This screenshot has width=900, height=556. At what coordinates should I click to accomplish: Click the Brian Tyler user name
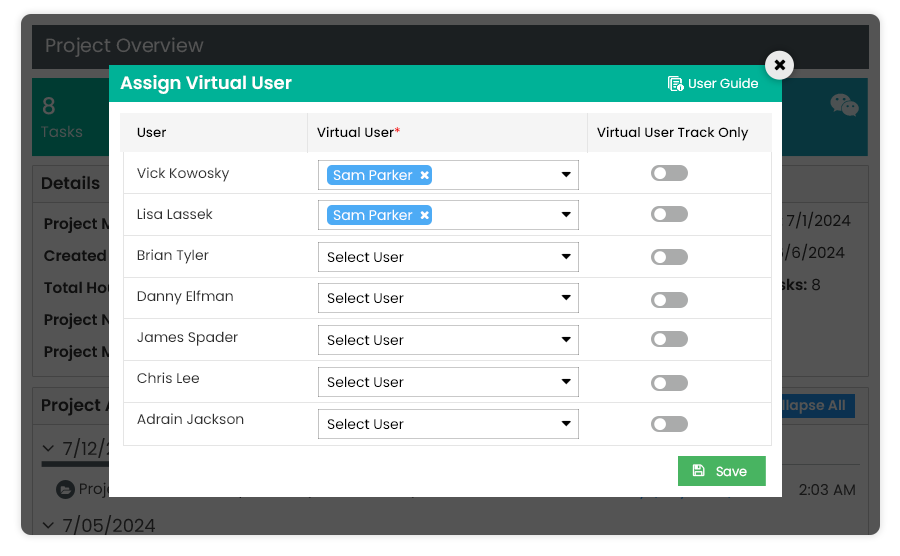click(172, 255)
